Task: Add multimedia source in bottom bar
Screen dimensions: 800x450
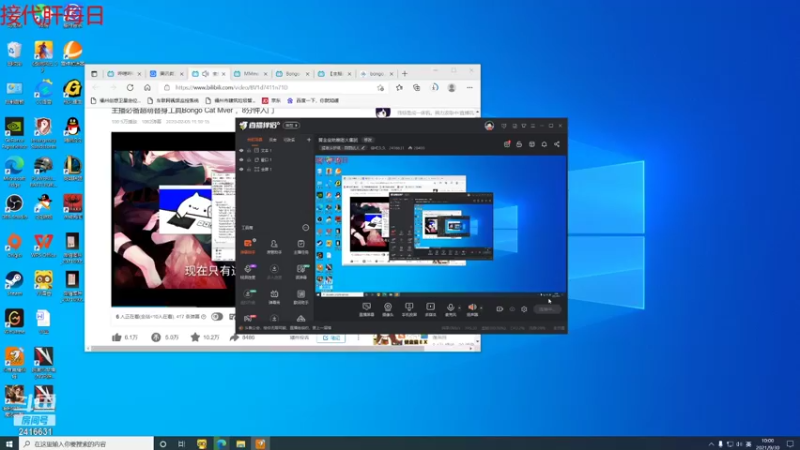Action: (431, 309)
